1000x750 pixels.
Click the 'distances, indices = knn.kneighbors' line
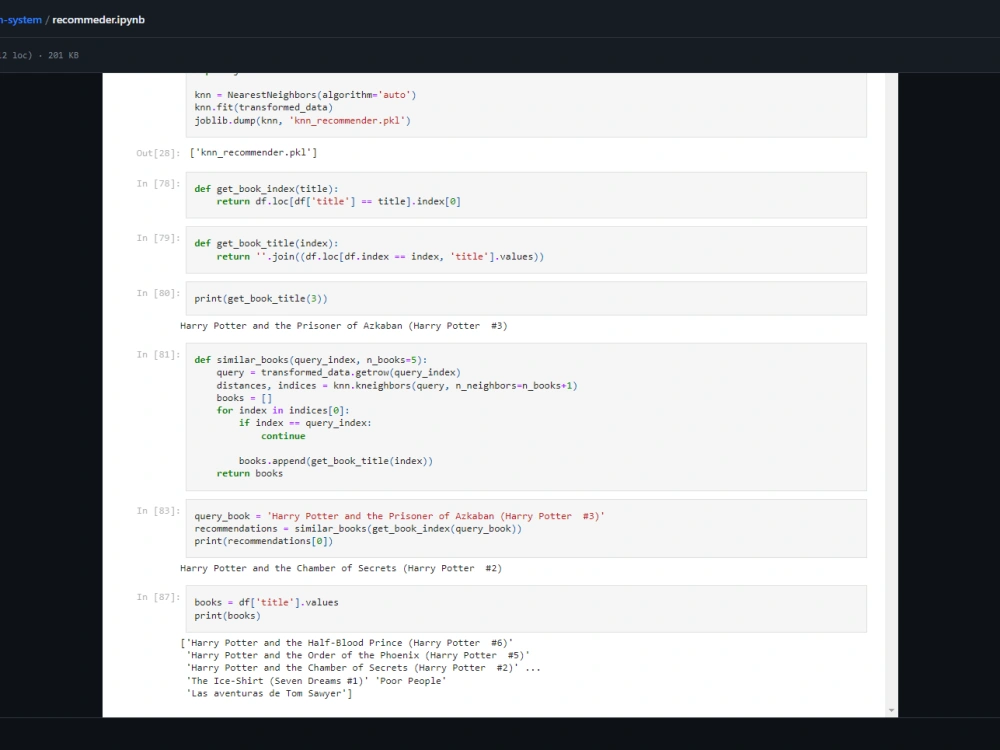pyautogui.click(x=397, y=385)
